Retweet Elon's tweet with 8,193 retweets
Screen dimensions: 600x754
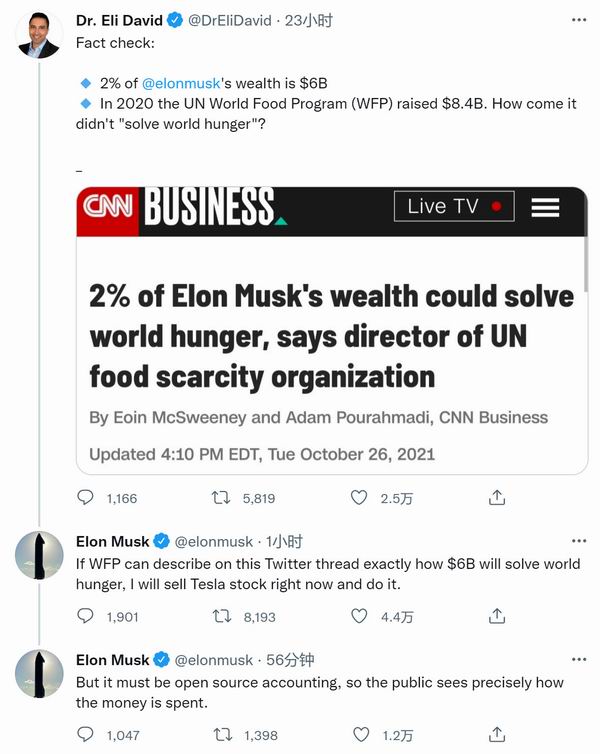pos(223,617)
